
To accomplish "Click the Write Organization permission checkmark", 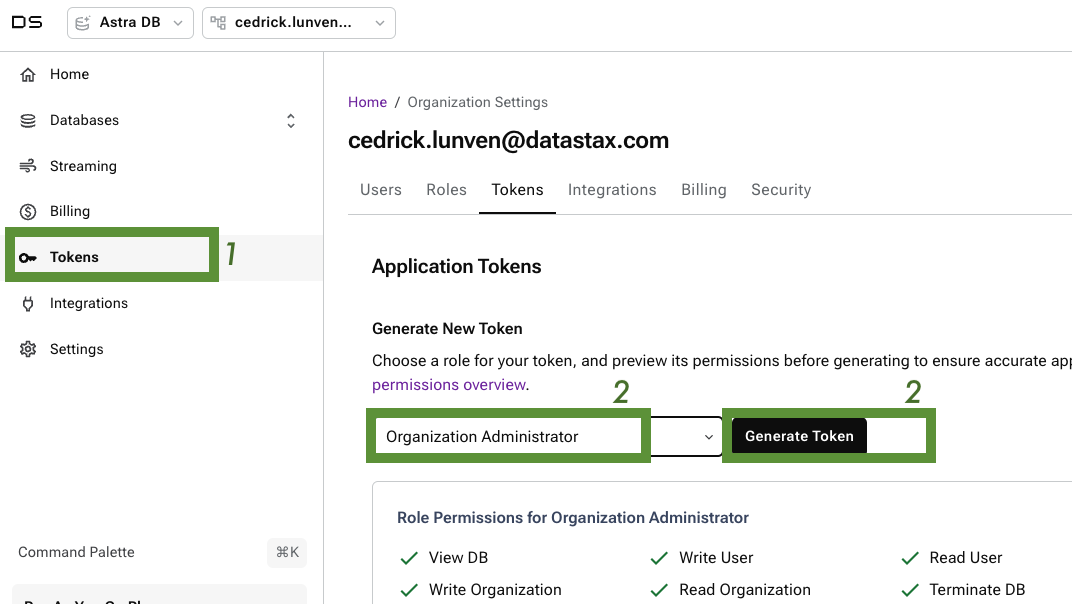I will (409, 590).
